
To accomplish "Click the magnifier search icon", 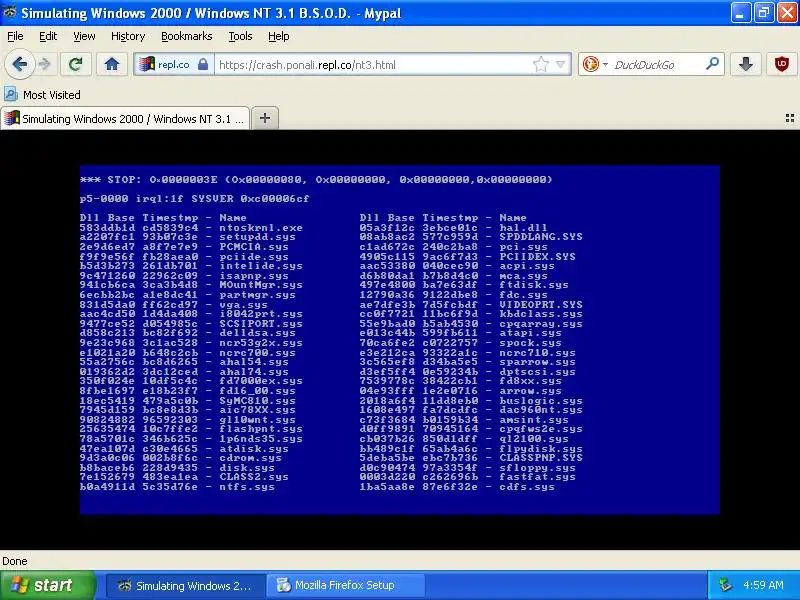I will [712, 64].
